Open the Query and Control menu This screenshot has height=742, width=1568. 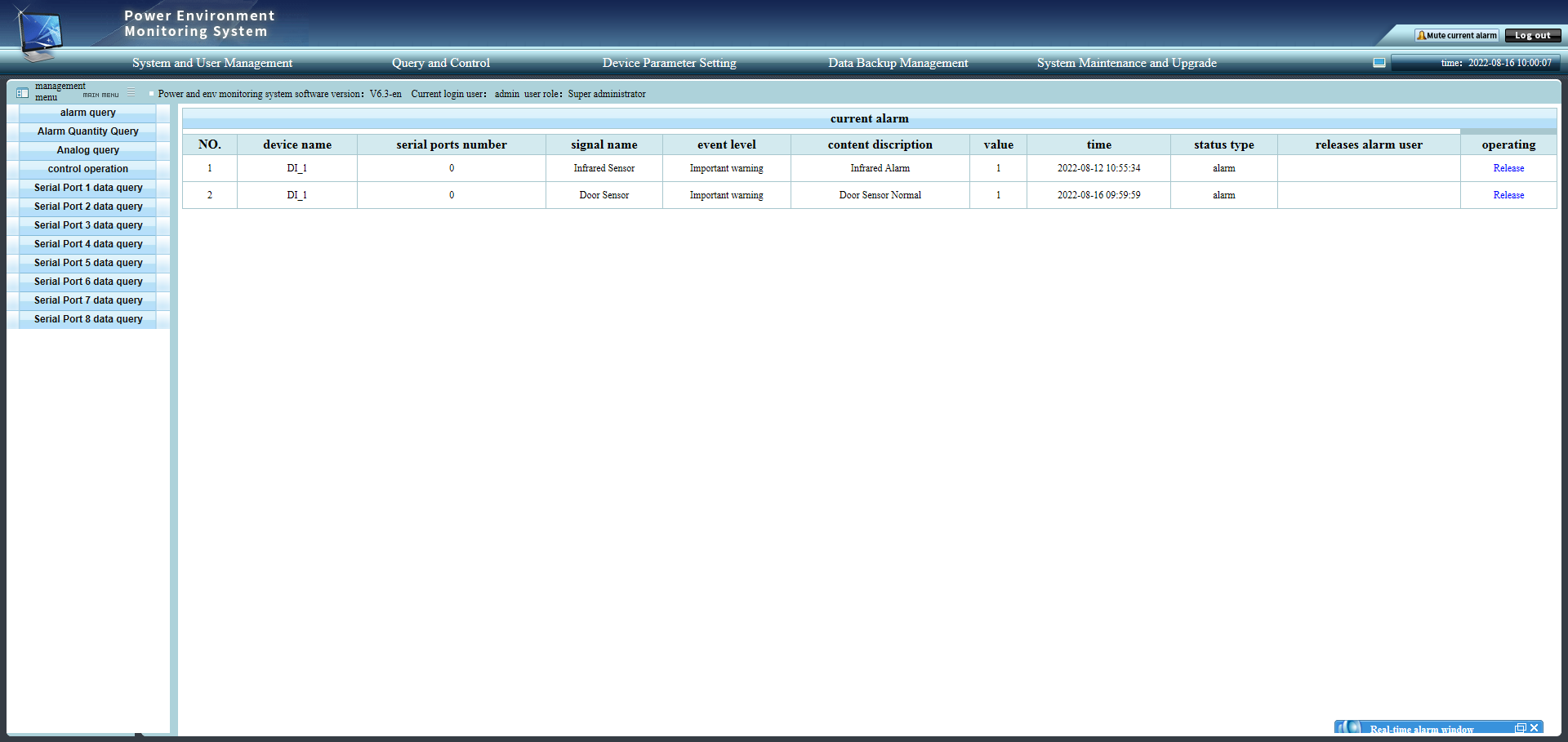pyautogui.click(x=441, y=63)
